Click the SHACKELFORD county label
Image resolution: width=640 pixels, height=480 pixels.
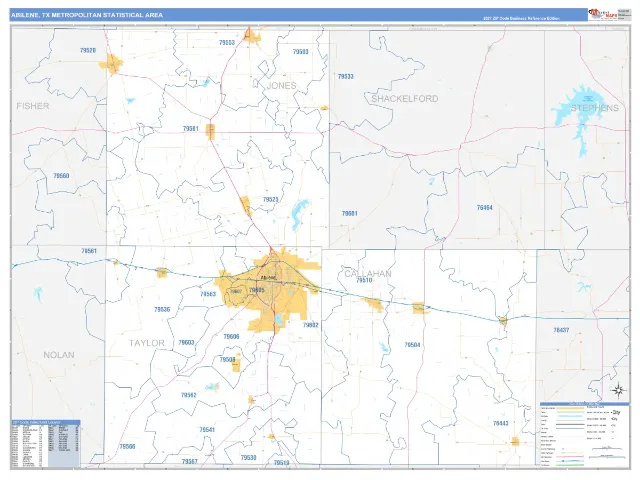404,99
